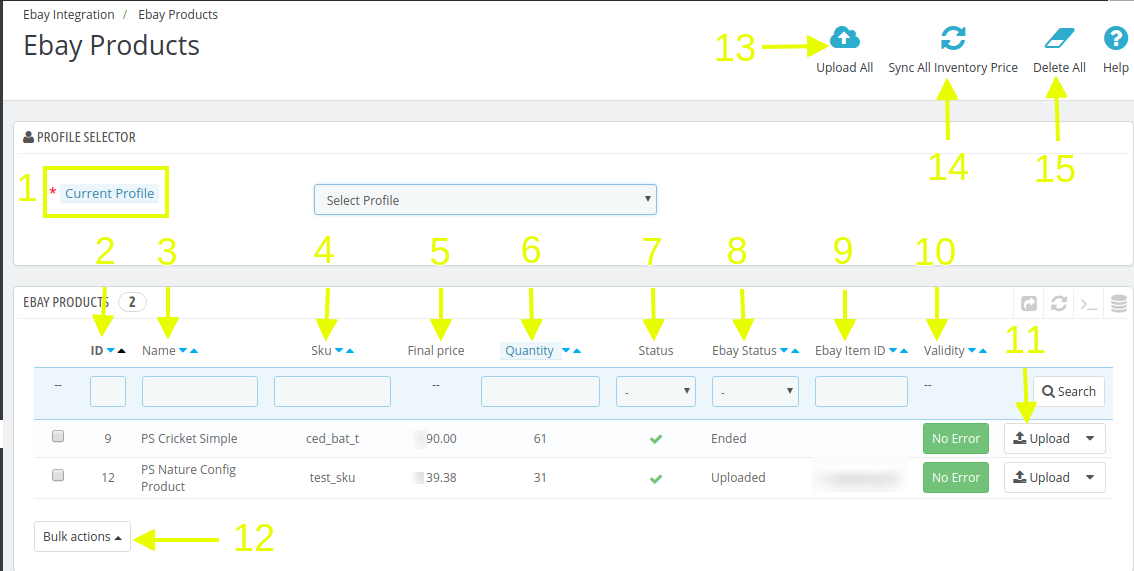Click the show SQL query terminal icon

point(1089,304)
